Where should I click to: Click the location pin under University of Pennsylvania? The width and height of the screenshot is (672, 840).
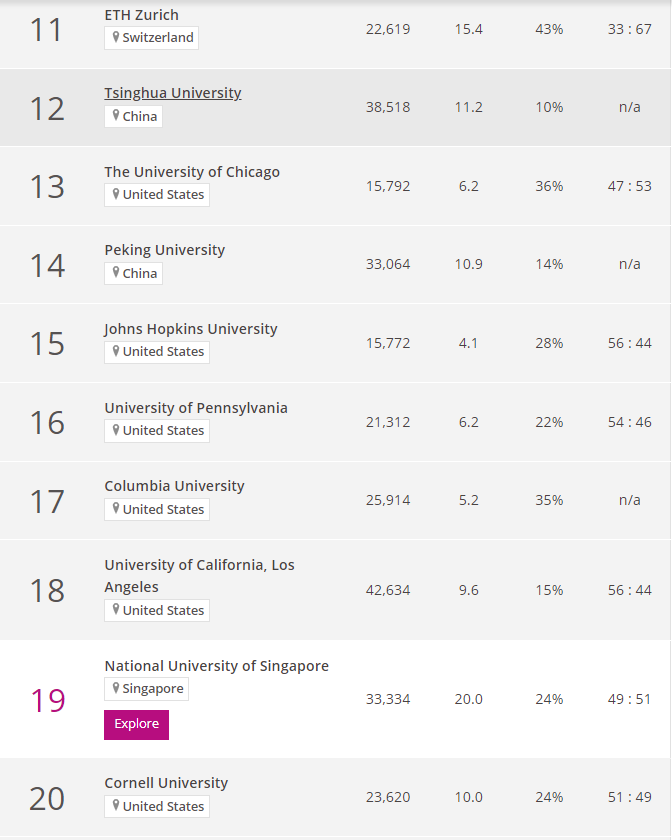[x=118, y=430]
